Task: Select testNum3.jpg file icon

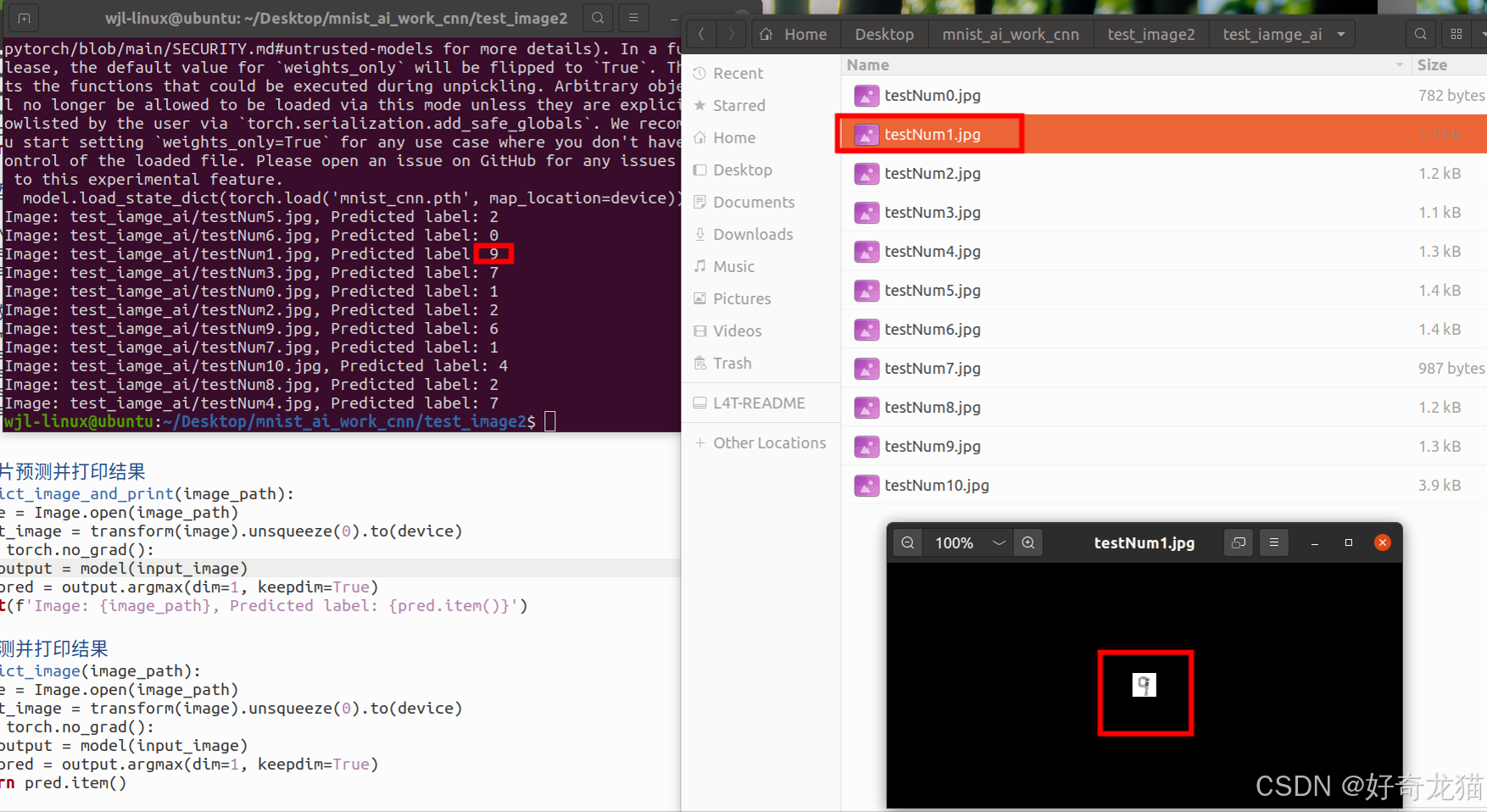Action: tap(866, 213)
